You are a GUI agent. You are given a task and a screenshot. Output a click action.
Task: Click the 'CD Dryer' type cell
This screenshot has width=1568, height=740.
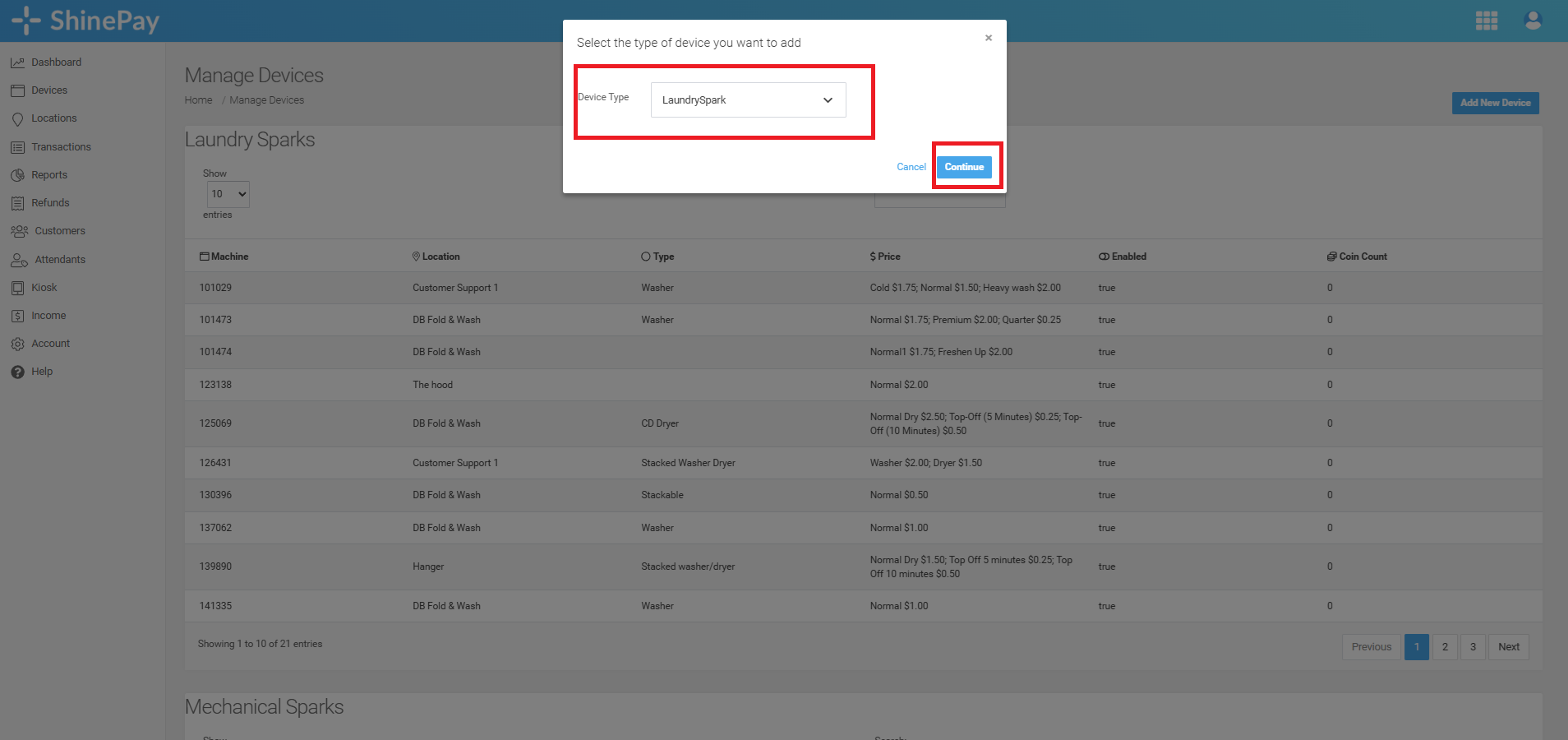(660, 423)
